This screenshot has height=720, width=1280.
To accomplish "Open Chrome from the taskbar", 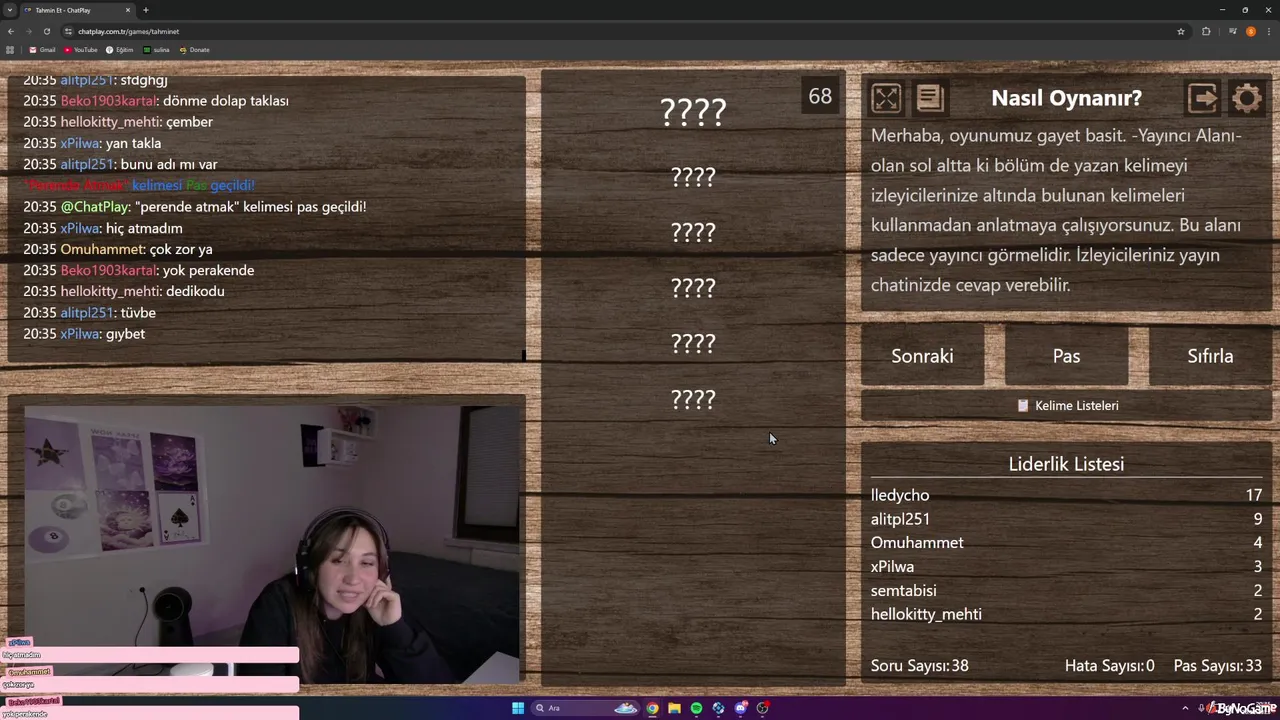I will [x=652, y=708].
